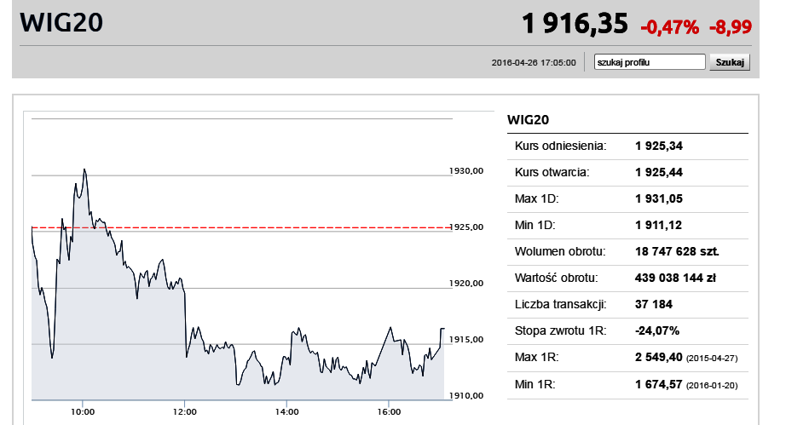
Task: Click the value 37 184
Action: tap(654, 304)
